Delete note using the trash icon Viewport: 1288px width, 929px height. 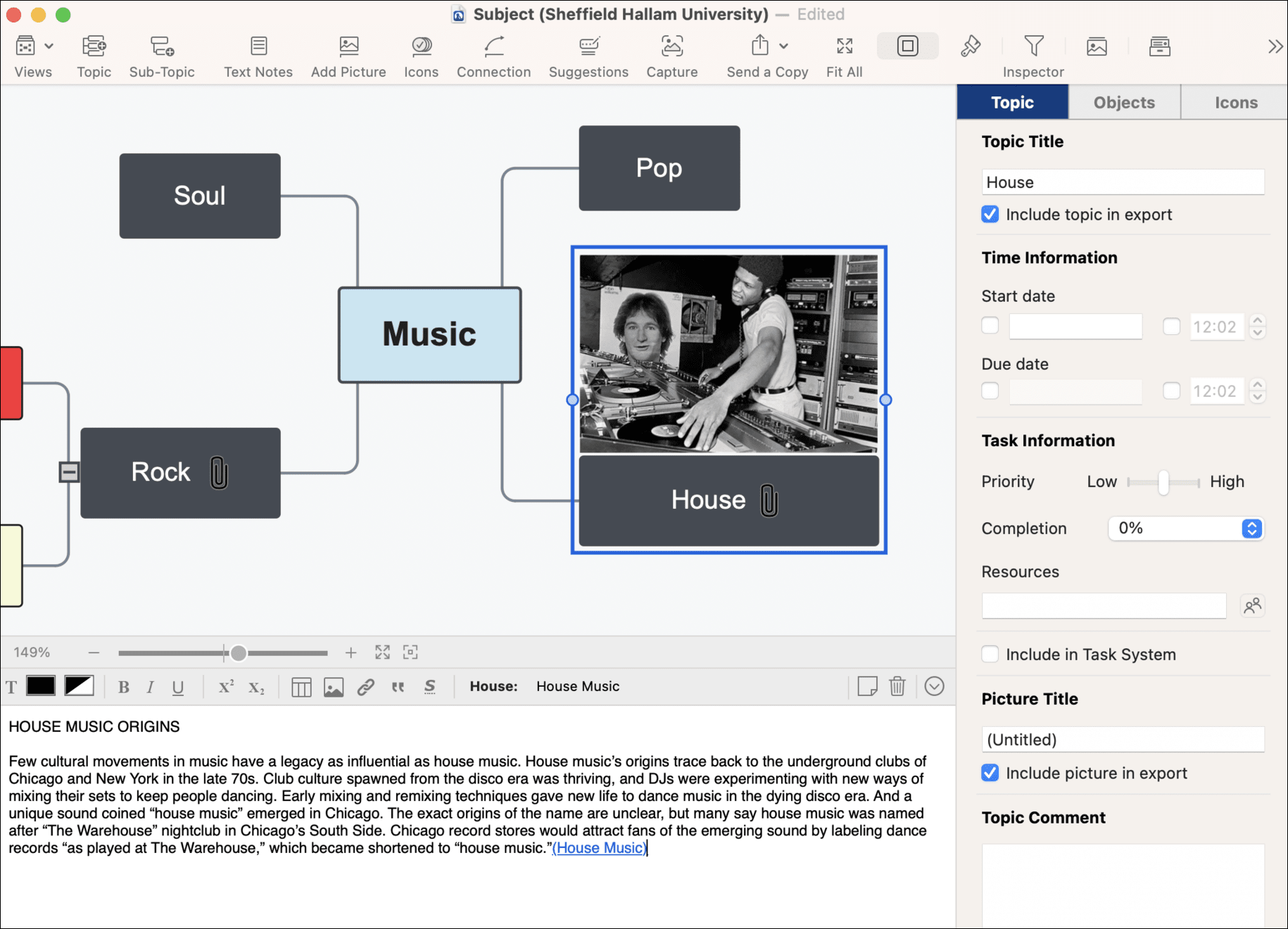pyautogui.click(x=897, y=686)
